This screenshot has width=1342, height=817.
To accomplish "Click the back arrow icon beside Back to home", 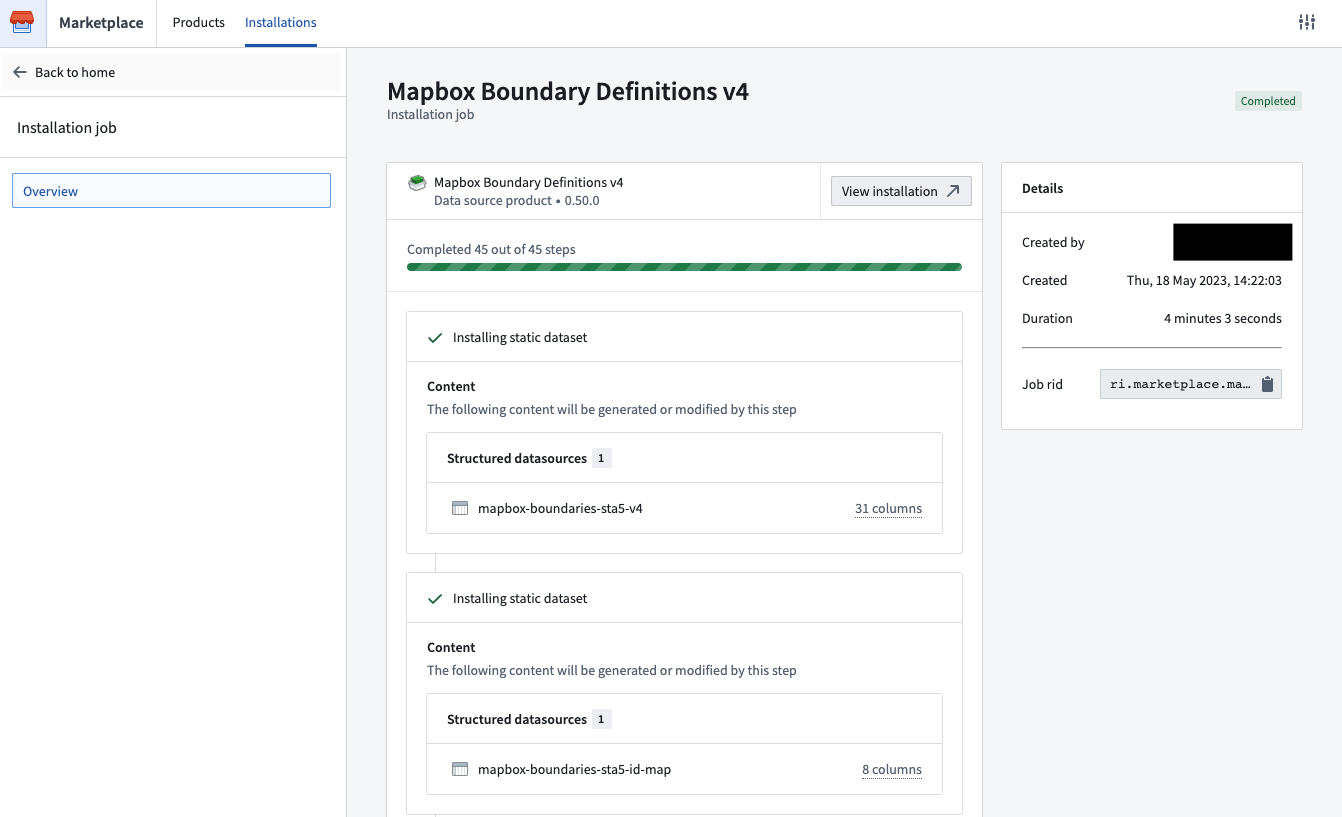I will (20, 72).
